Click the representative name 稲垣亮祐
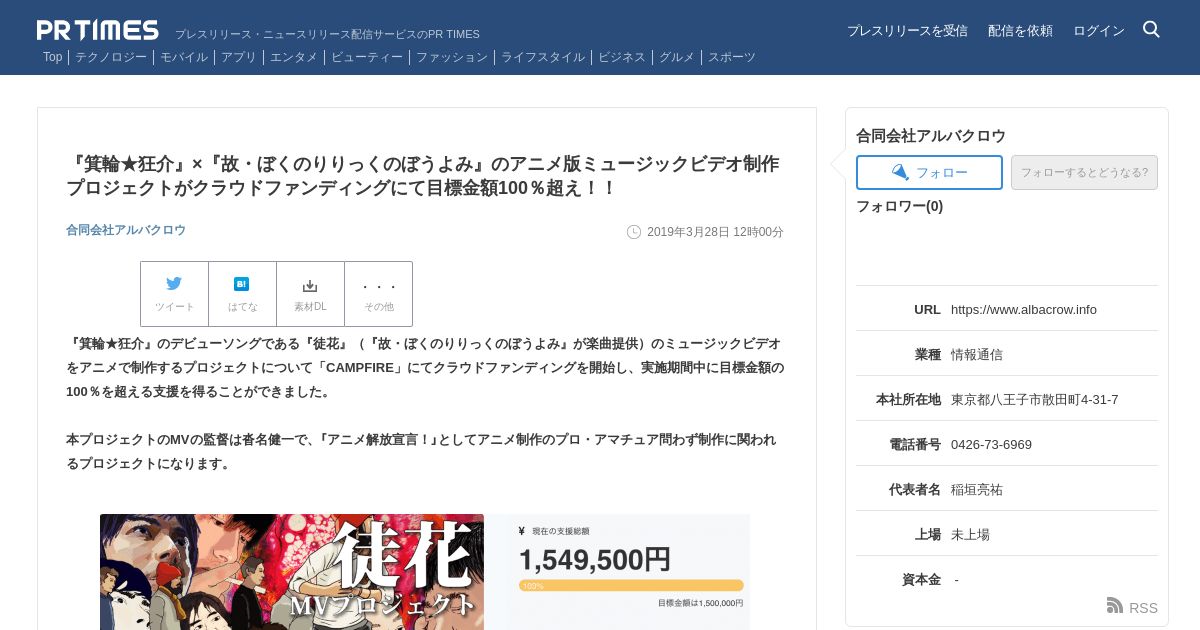1200x630 pixels. [x=977, y=489]
